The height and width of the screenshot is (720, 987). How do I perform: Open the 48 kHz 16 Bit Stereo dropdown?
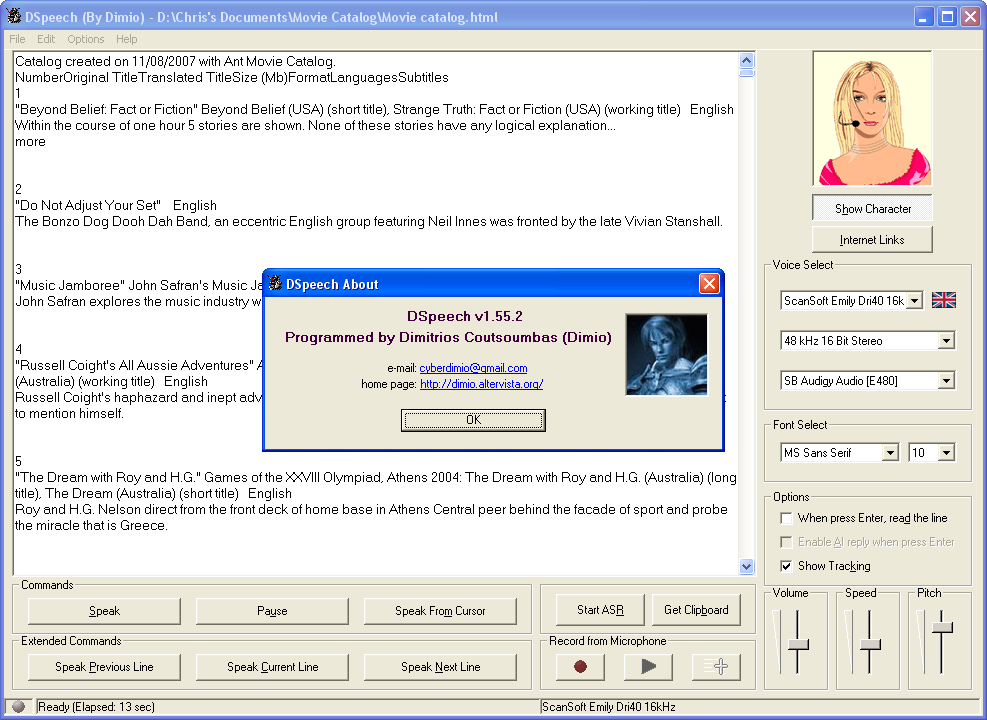pyautogui.click(x=946, y=340)
